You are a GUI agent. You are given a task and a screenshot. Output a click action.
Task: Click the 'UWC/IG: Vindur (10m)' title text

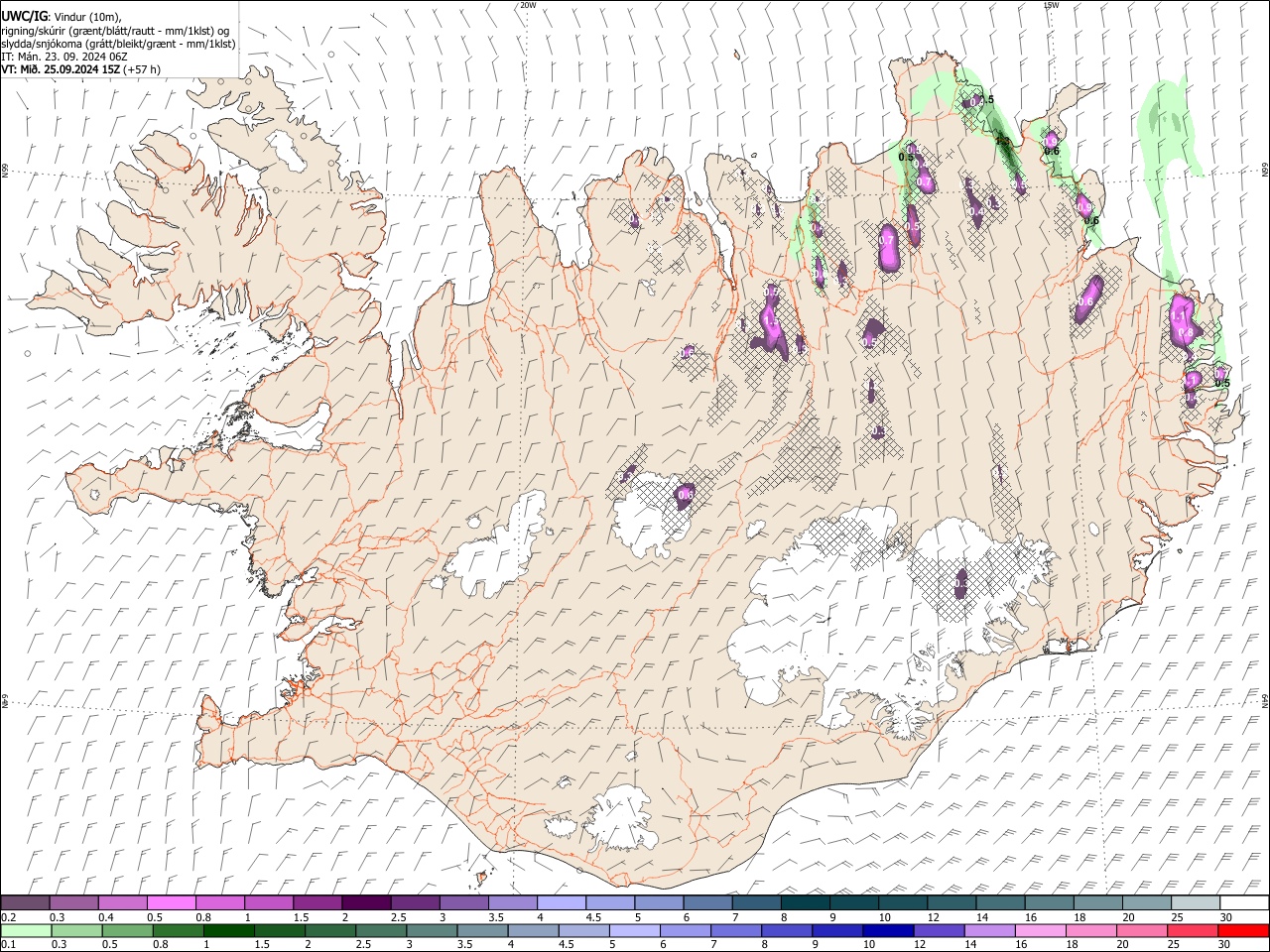(62, 17)
